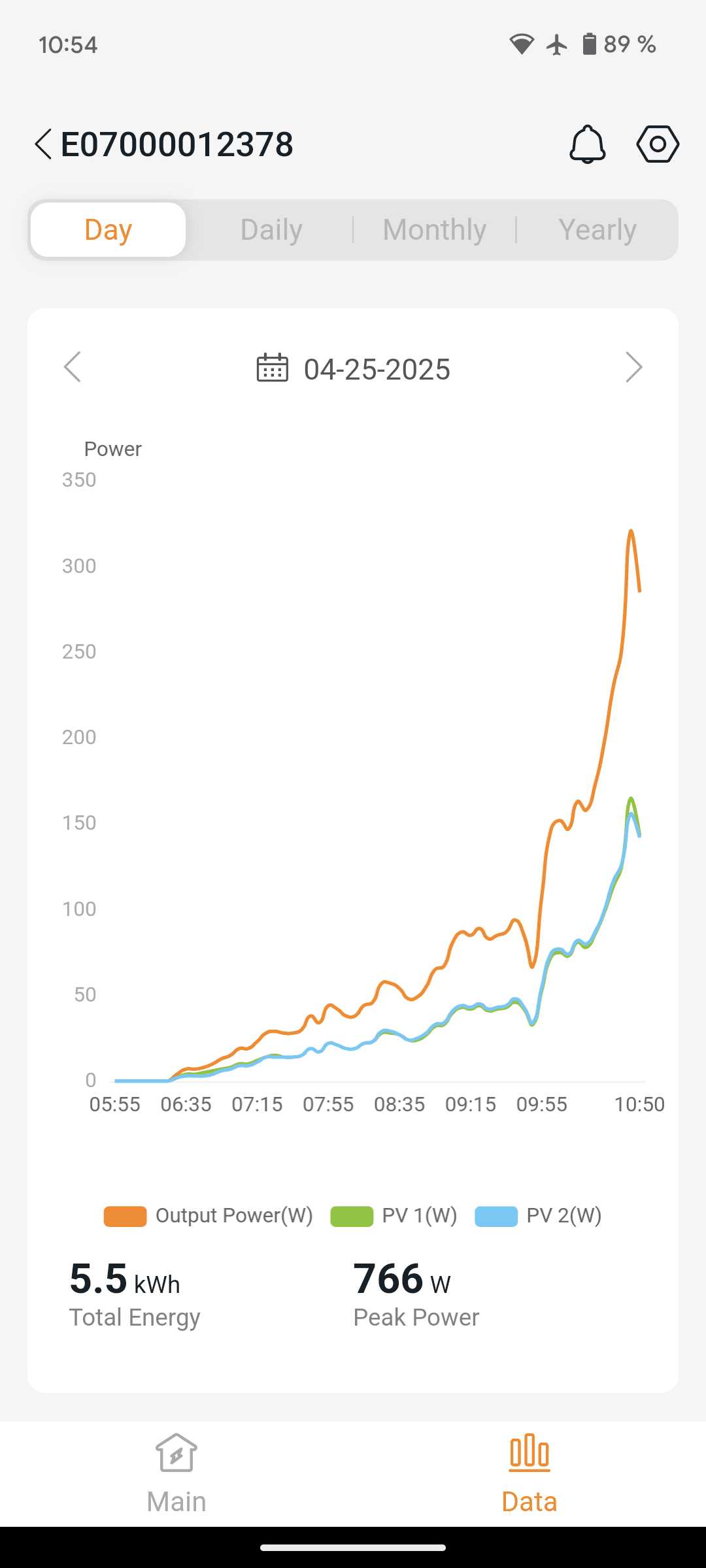Tap the back arrow beside the device ID

[x=43, y=144]
